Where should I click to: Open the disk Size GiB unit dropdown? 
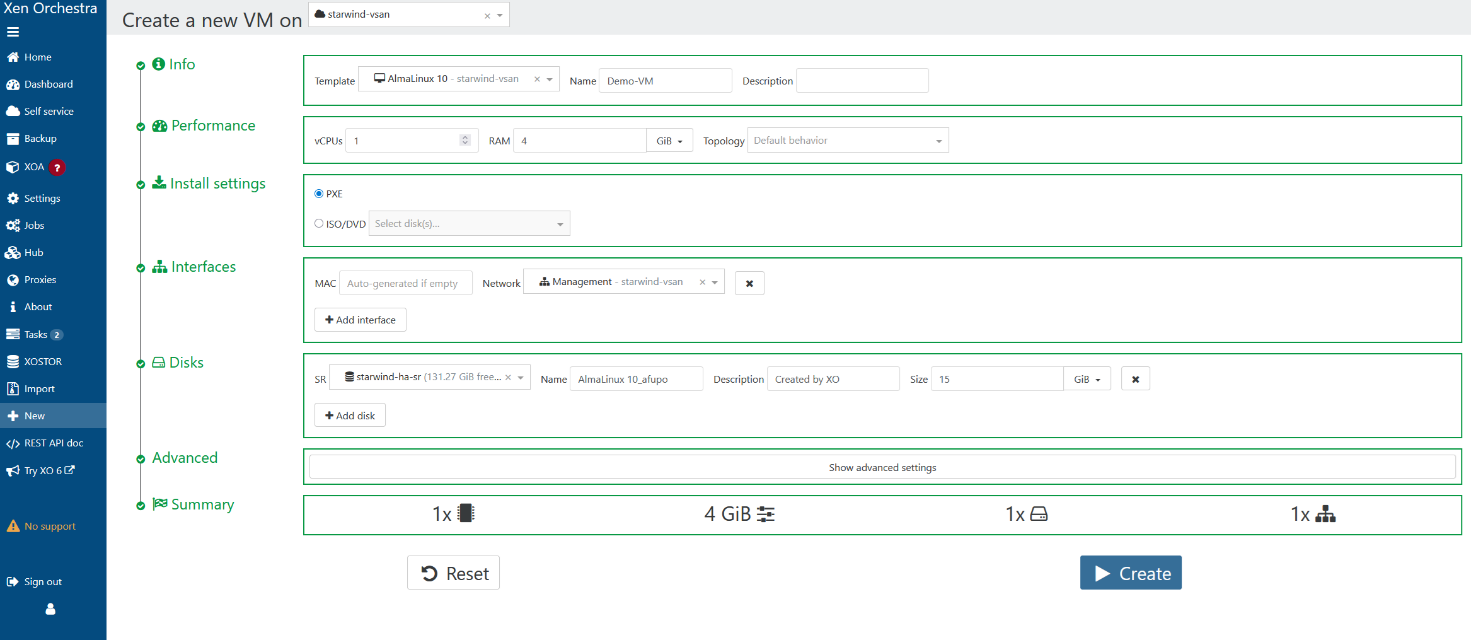tap(1087, 379)
